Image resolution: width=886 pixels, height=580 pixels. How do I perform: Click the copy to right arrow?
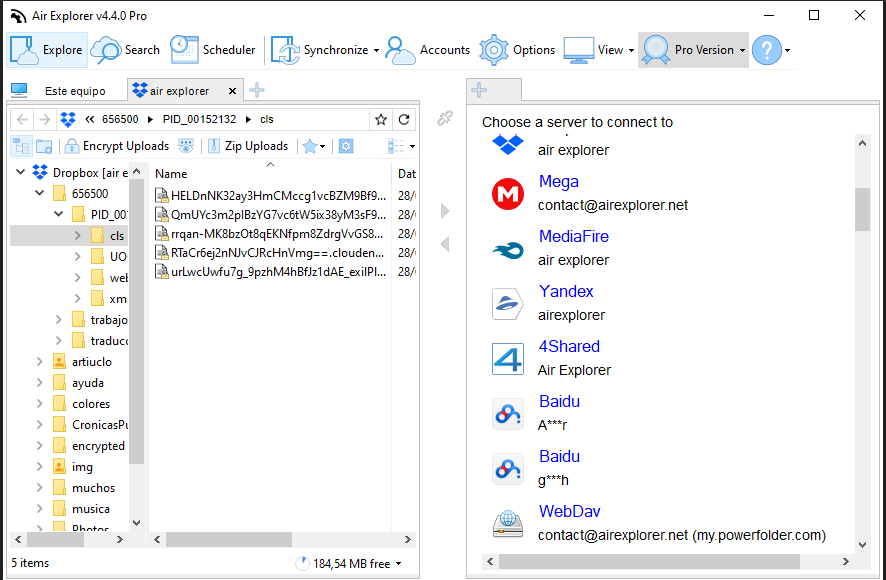tap(445, 211)
